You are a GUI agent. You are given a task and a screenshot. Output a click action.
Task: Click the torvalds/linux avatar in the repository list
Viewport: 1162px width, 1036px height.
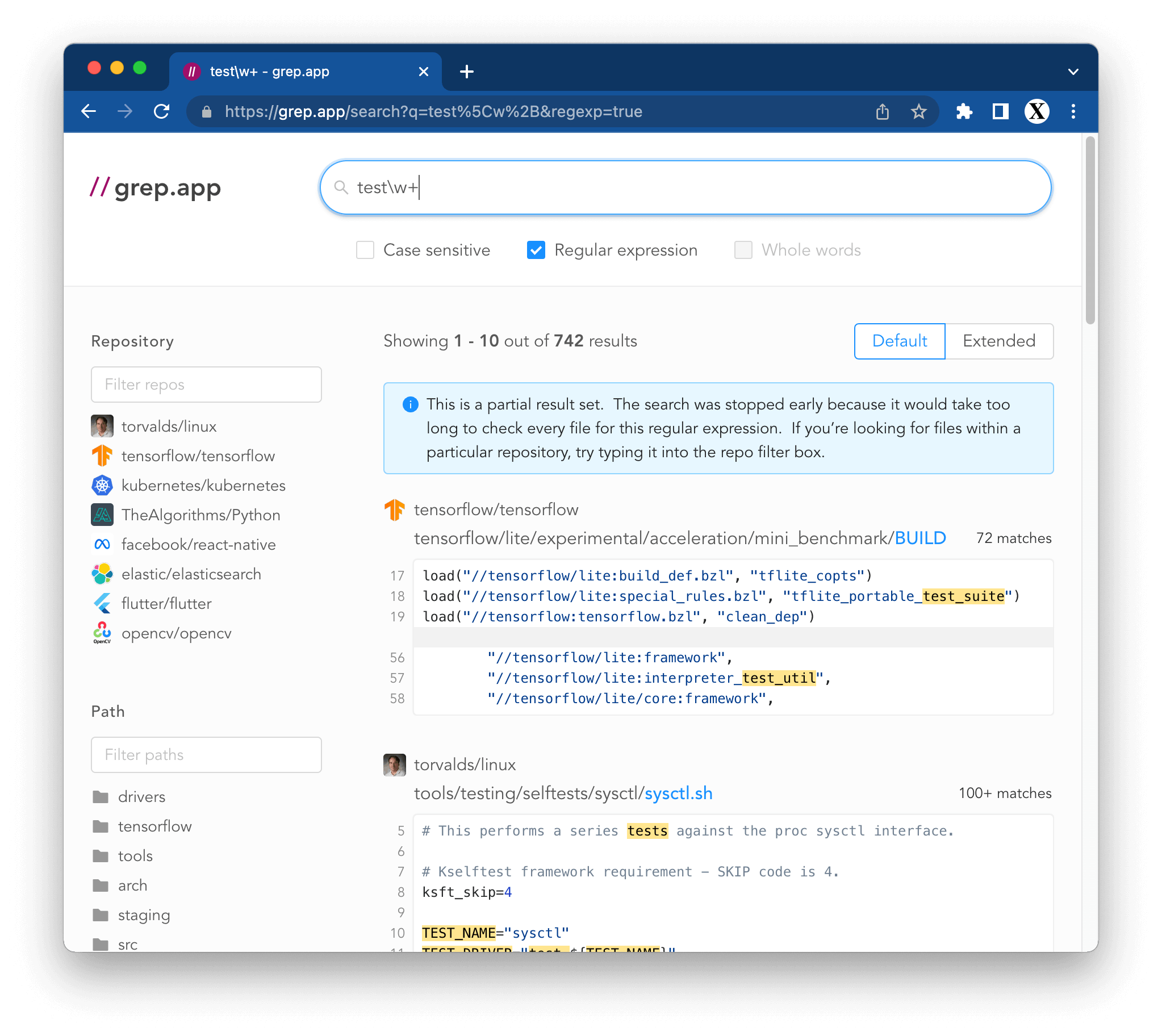[102, 427]
